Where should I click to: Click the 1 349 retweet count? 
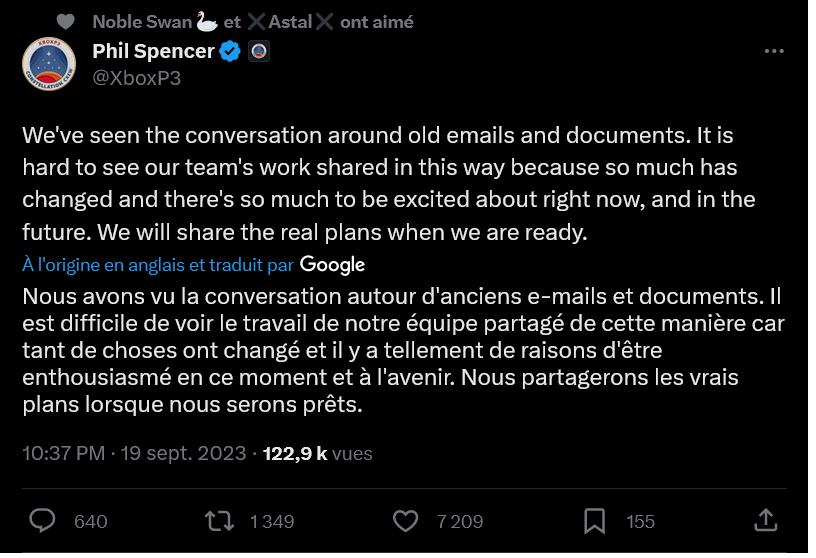[x=271, y=521]
